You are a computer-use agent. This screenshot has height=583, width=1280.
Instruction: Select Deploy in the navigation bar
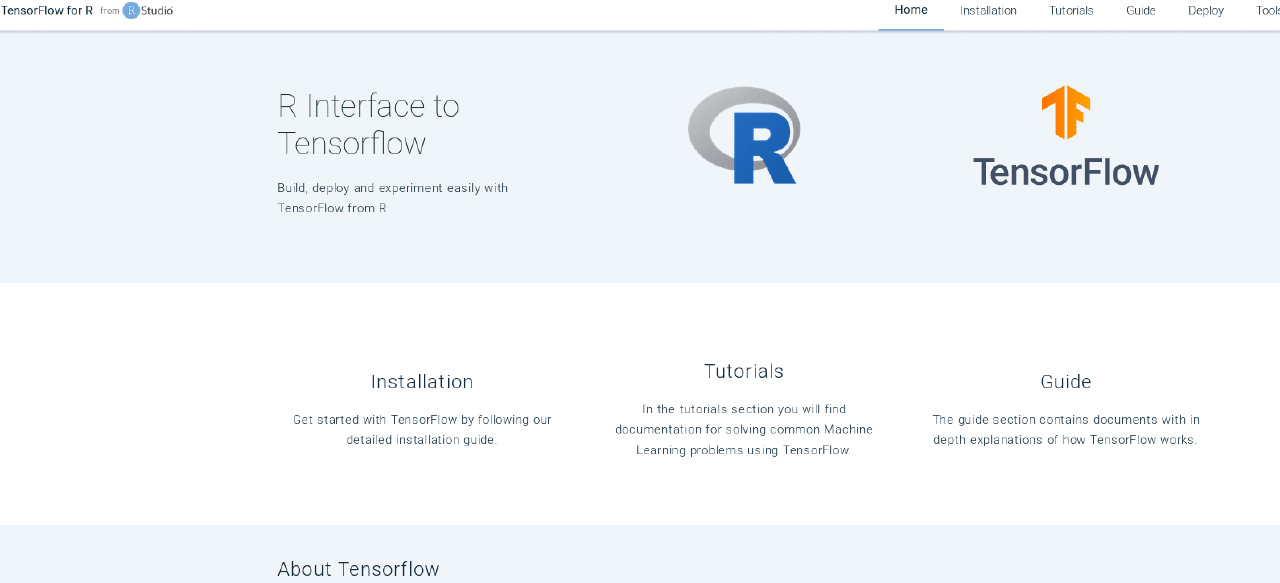[1205, 10]
